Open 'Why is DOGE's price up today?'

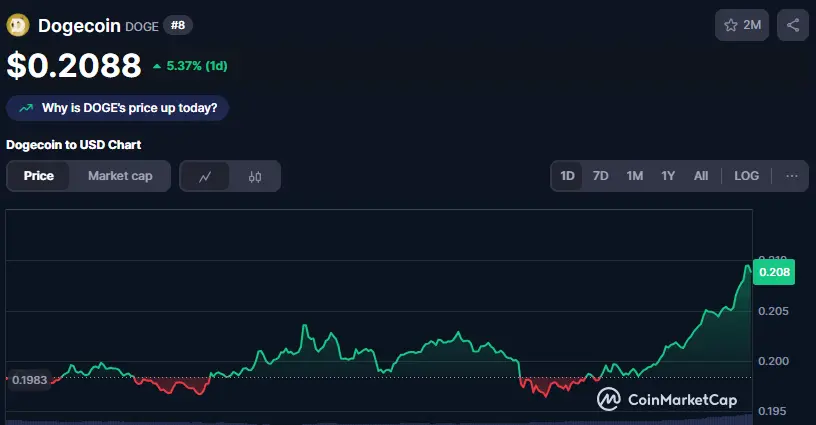click(x=118, y=108)
